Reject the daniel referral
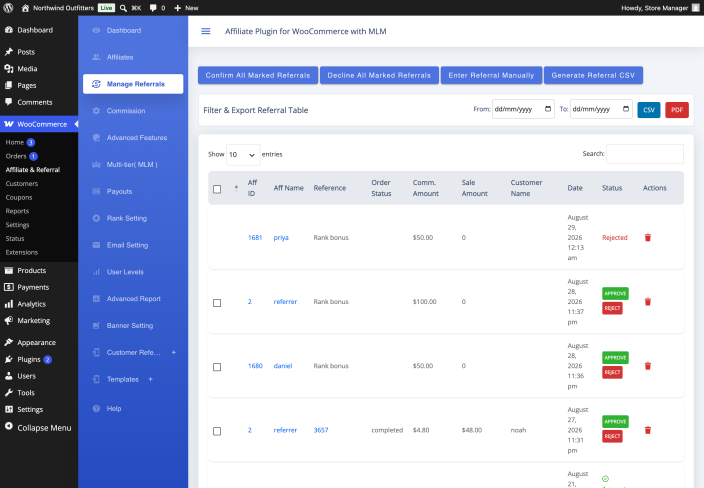The width and height of the screenshot is (704, 488). pyautogui.click(x=612, y=373)
